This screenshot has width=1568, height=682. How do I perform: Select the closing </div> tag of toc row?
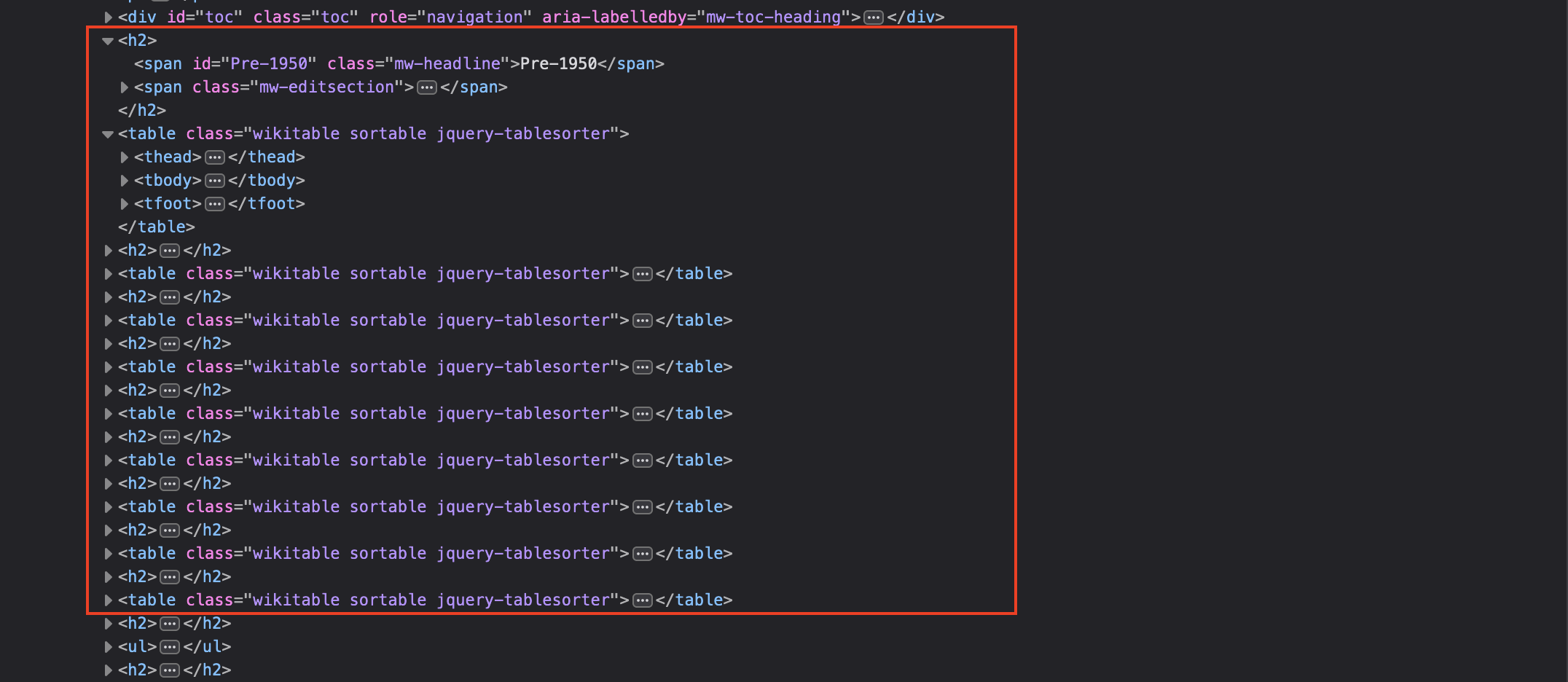point(916,17)
